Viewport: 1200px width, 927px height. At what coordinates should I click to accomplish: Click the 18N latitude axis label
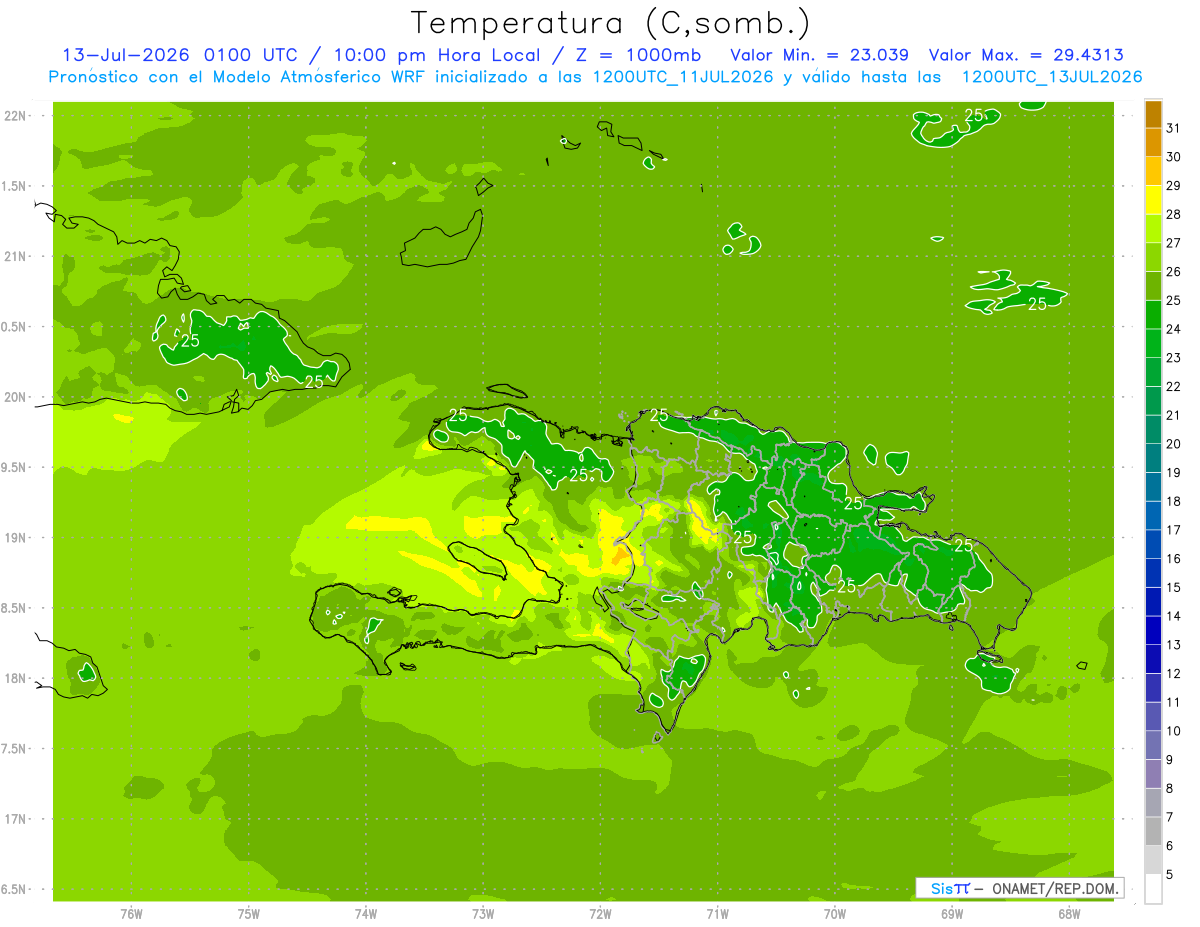[x=17, y=679]
